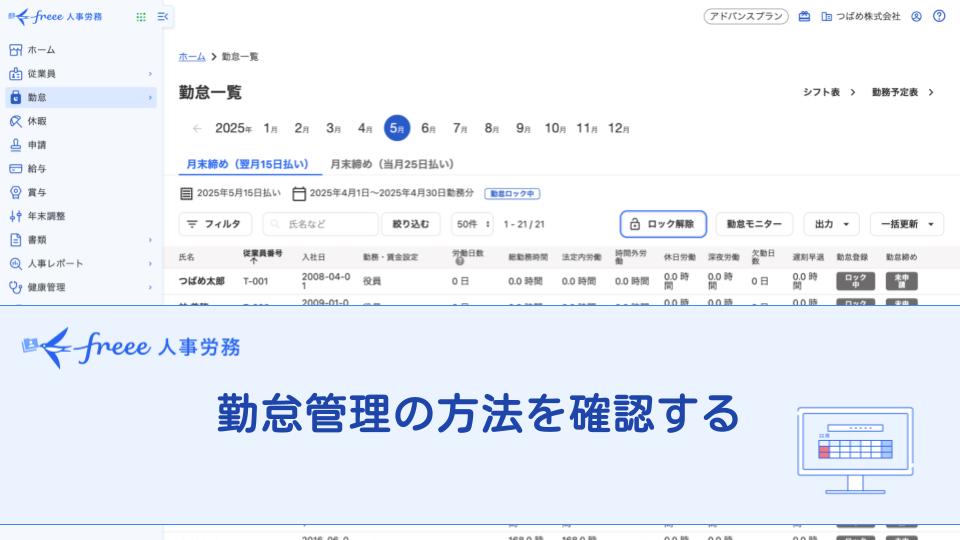This screenshot has width=960, height=540.
Task: Focus the 氏名など search field
Action: pos(320,224)
